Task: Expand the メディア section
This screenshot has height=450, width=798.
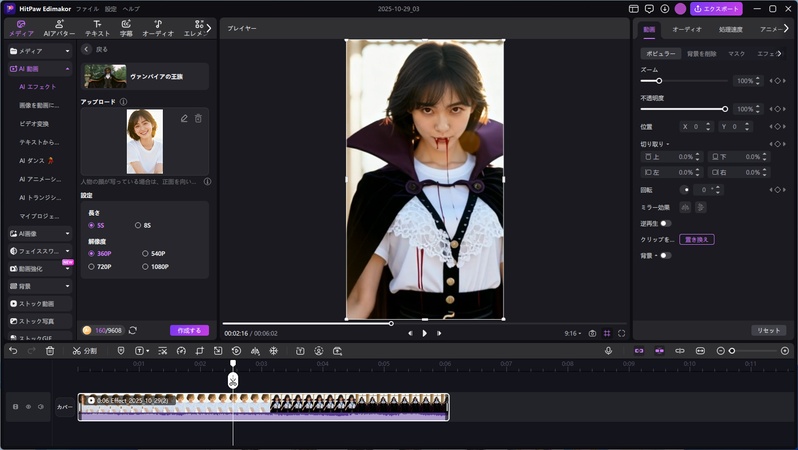Action: 40,51
